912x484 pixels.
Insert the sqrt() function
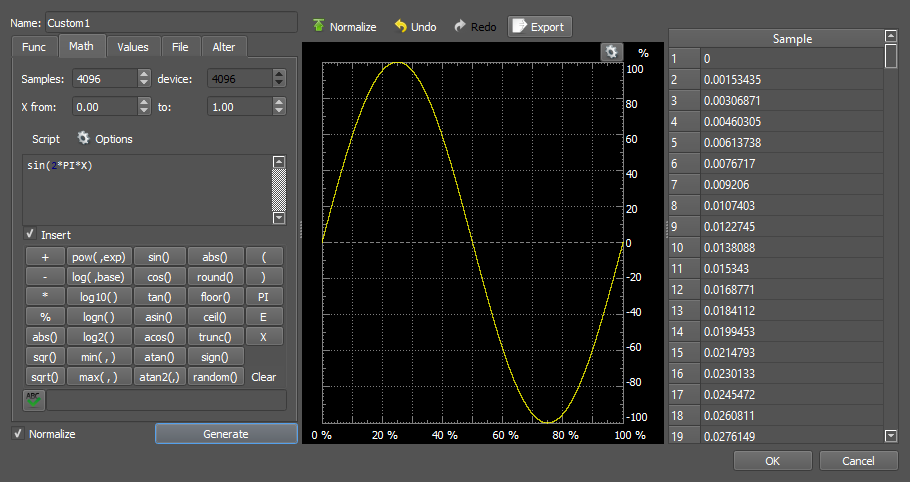[x=45, y=377]
